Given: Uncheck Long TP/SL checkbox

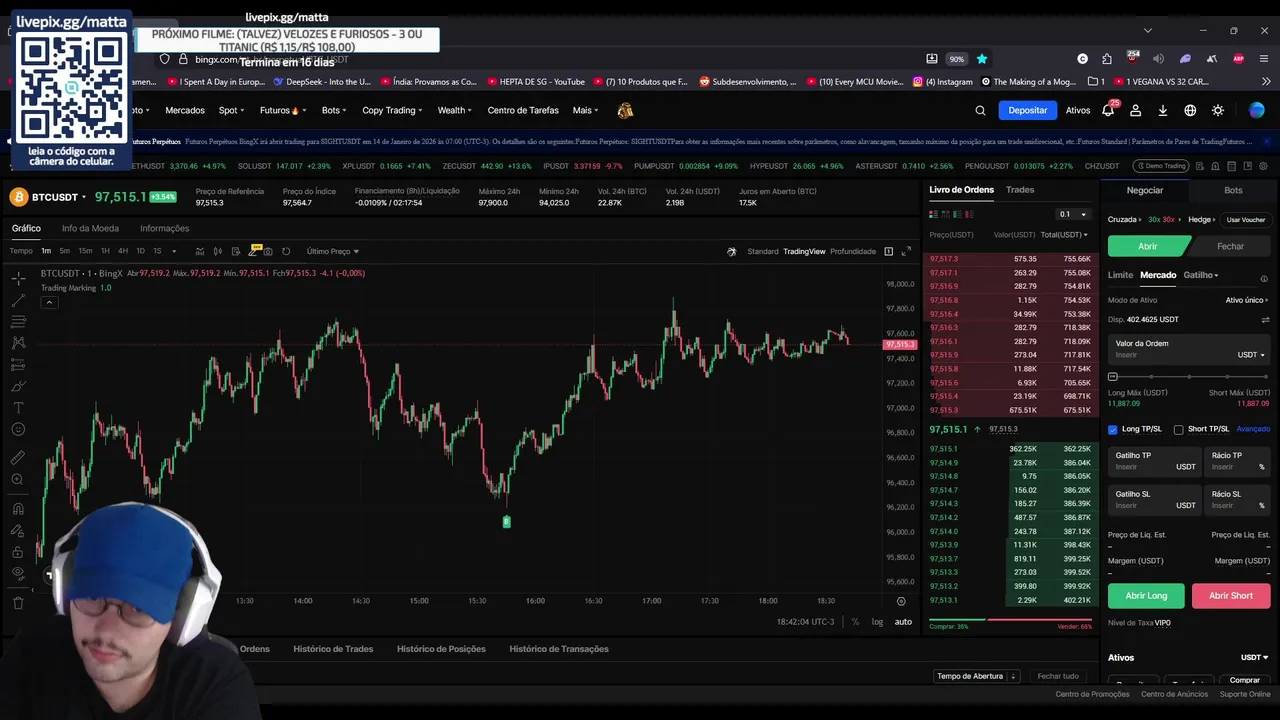Looking at the screenshot, I should pyautogui.click(x=1113, y=429).
